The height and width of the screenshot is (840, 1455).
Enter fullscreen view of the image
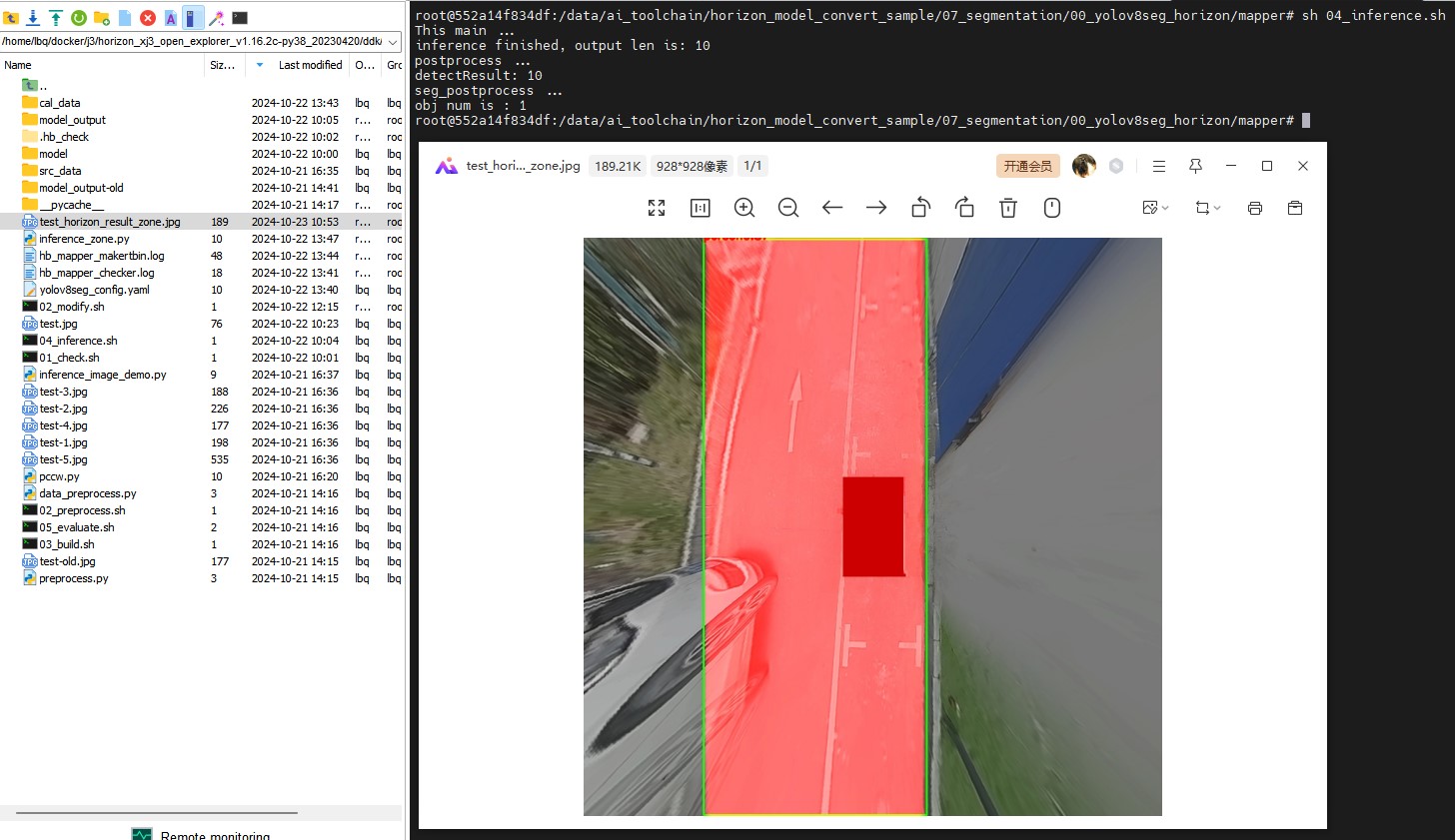click(x=657, y=208)
